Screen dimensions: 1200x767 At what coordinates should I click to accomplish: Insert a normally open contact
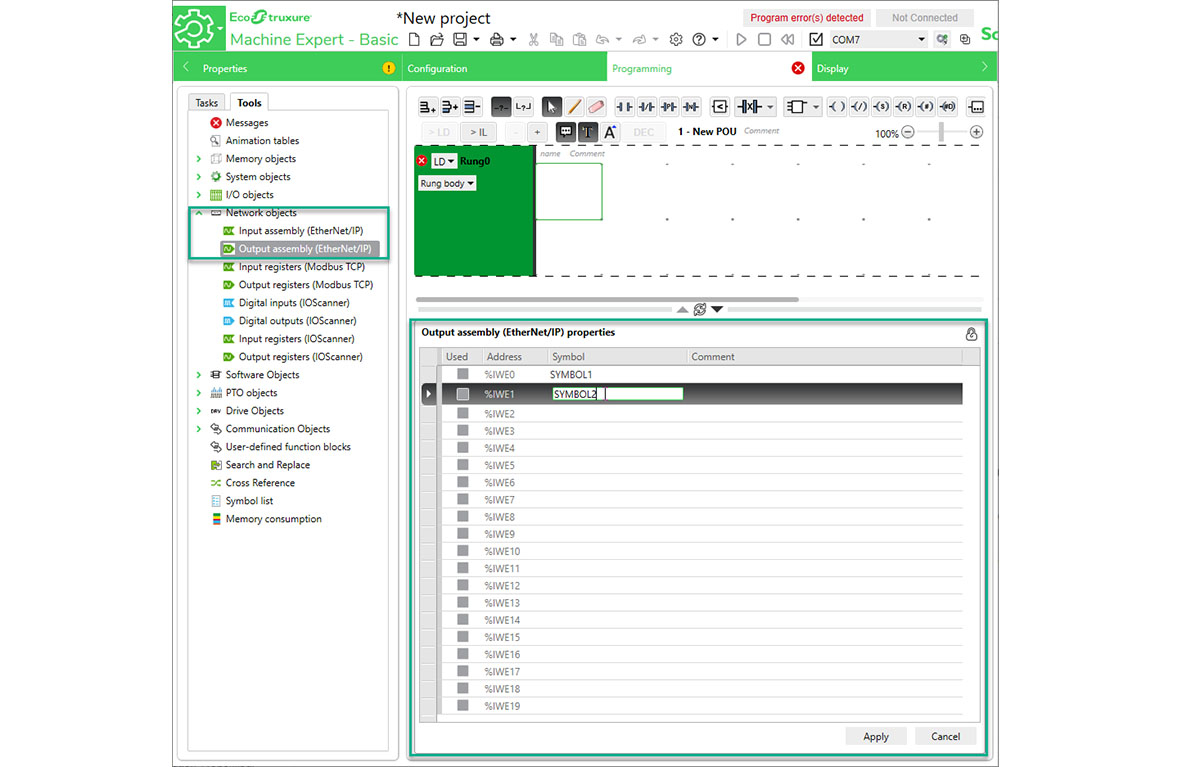(624, 106)
